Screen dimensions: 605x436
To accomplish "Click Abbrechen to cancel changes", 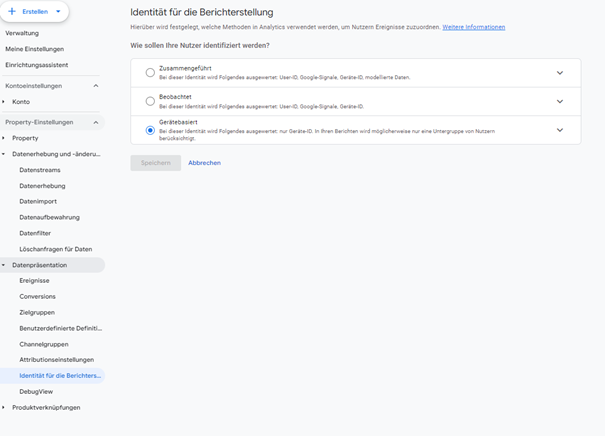I will point(204,163).
